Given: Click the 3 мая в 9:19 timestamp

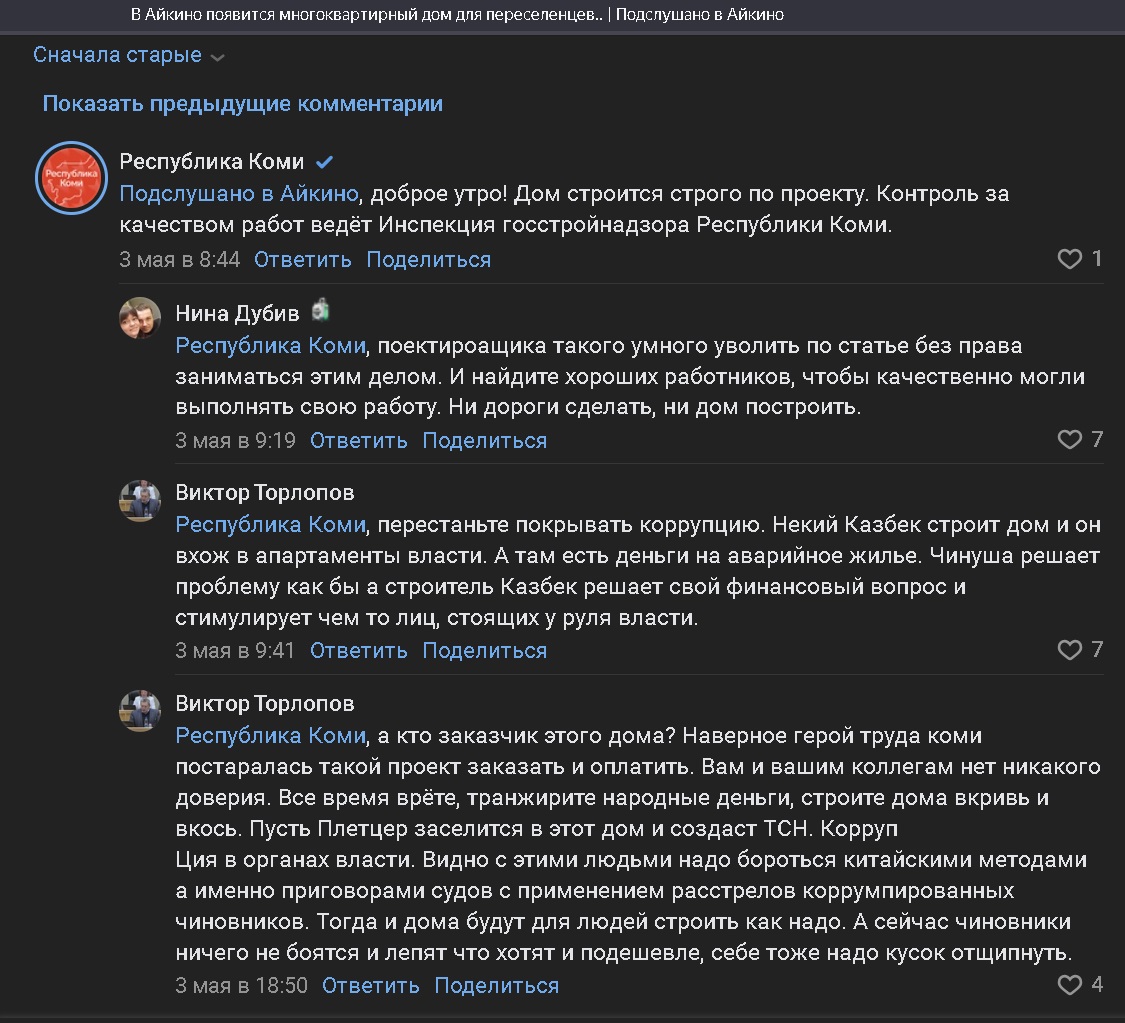Looking at the screenshot, I should coord(235,441).
